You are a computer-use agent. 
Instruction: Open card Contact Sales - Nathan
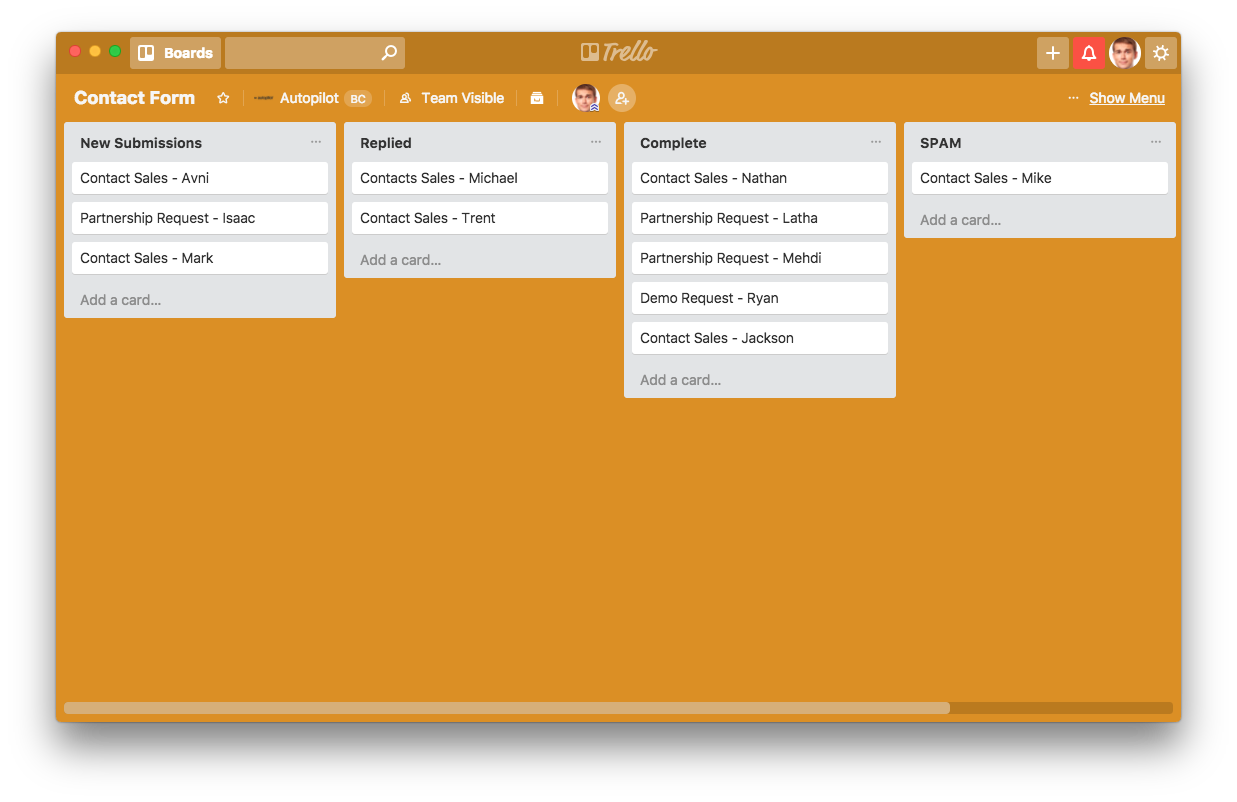(760, 178)
